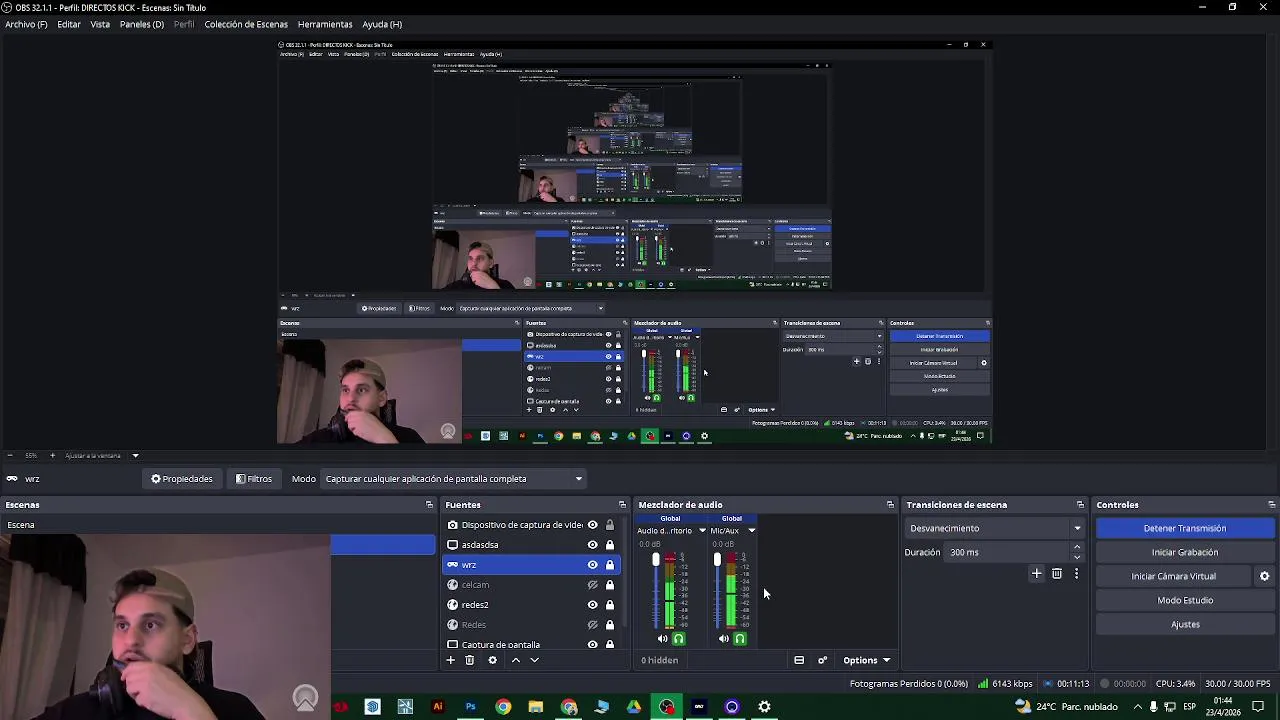Mute the Audio d...ritorio speaker icon
The width and height of the screenshot is (1280, 720).
pyautogui.click(x=662, y=639)
